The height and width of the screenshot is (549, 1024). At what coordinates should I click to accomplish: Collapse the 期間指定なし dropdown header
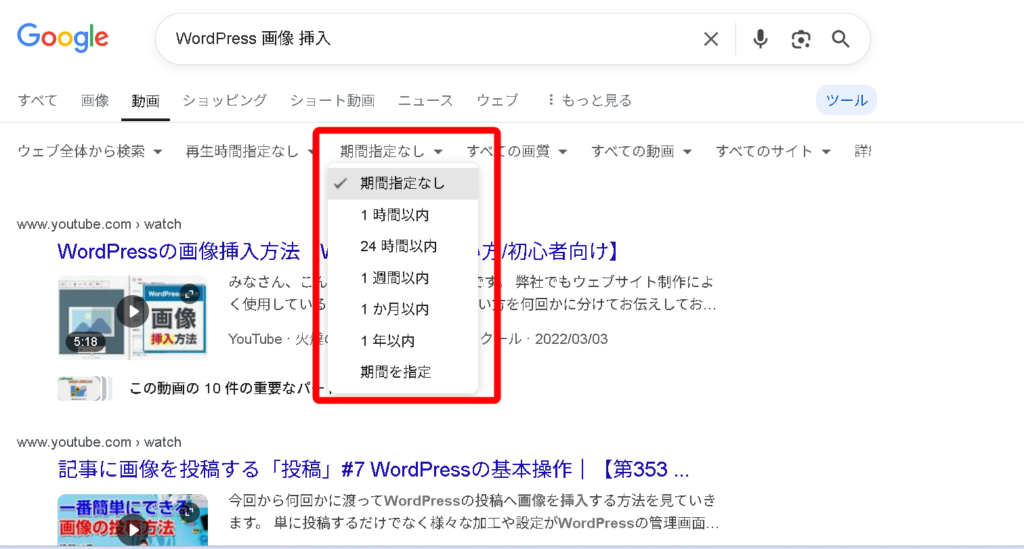coord(391,151)
